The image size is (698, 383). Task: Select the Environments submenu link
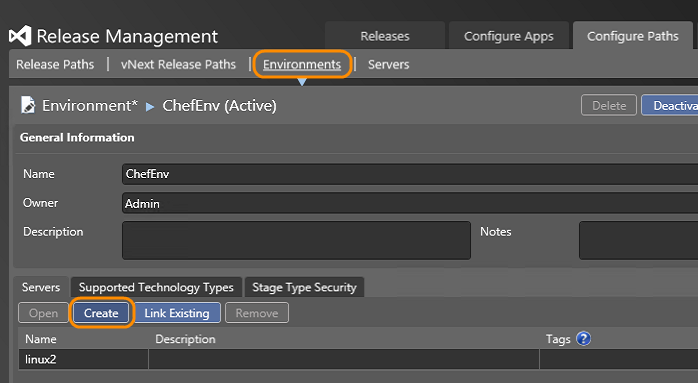tap(302, 65)
